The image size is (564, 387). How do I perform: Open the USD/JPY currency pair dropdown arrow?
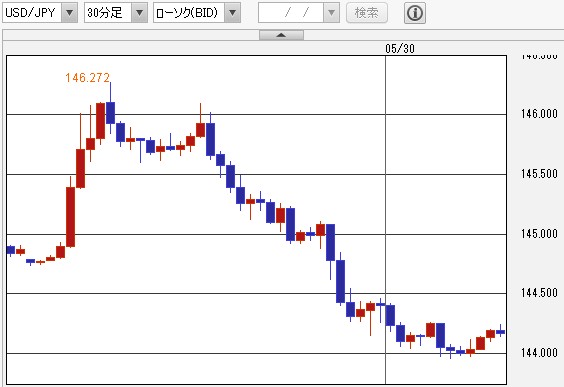[x=69, y=13]
